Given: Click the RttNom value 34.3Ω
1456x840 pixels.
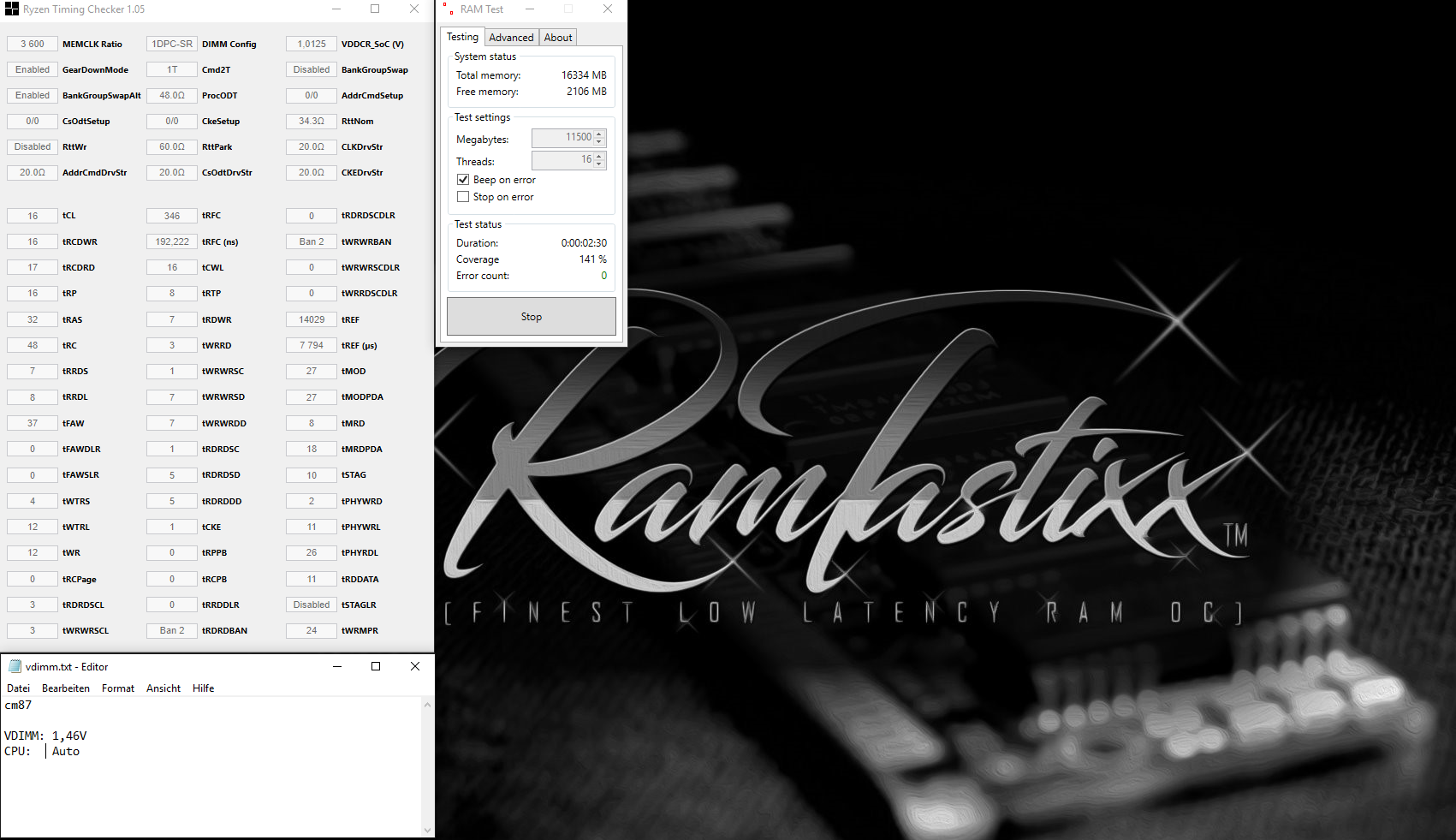Looking at the screenshot, I should tap(312, 121).
